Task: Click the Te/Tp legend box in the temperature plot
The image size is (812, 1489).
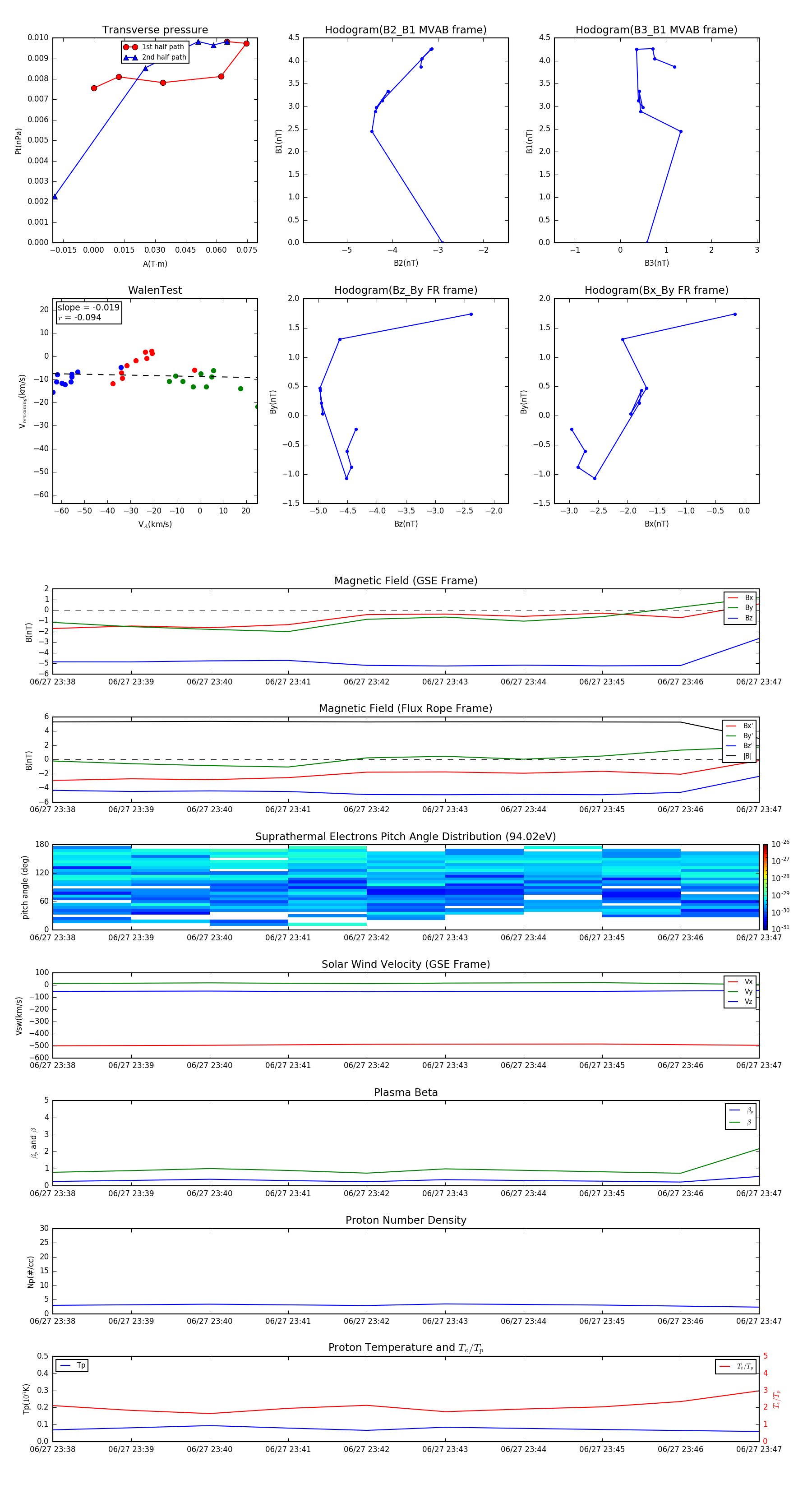Action: pyautogui.click(x=735, y=1366)
